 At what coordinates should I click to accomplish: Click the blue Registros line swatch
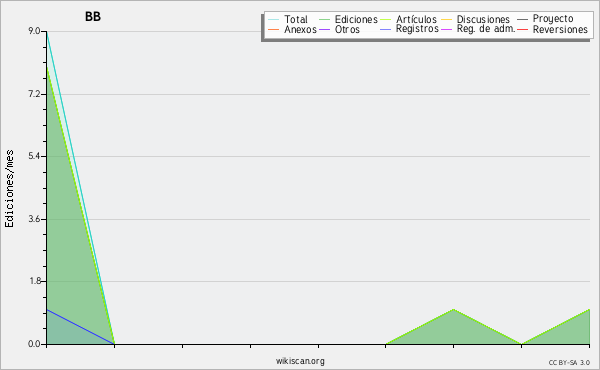[x=385, y=29]
